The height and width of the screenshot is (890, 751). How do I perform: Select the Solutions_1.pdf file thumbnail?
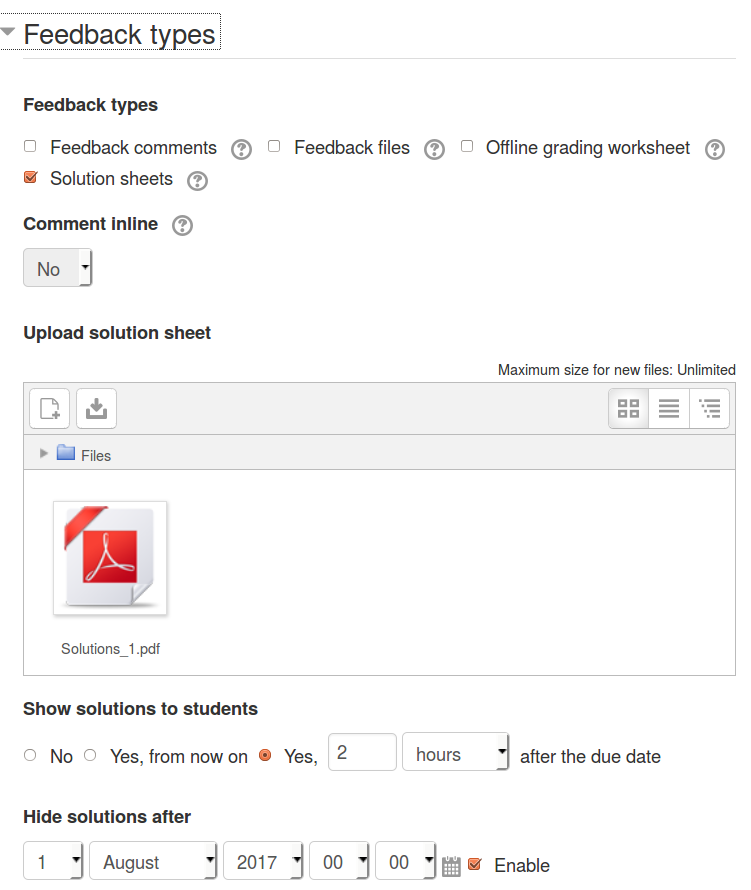click(110, 558)
